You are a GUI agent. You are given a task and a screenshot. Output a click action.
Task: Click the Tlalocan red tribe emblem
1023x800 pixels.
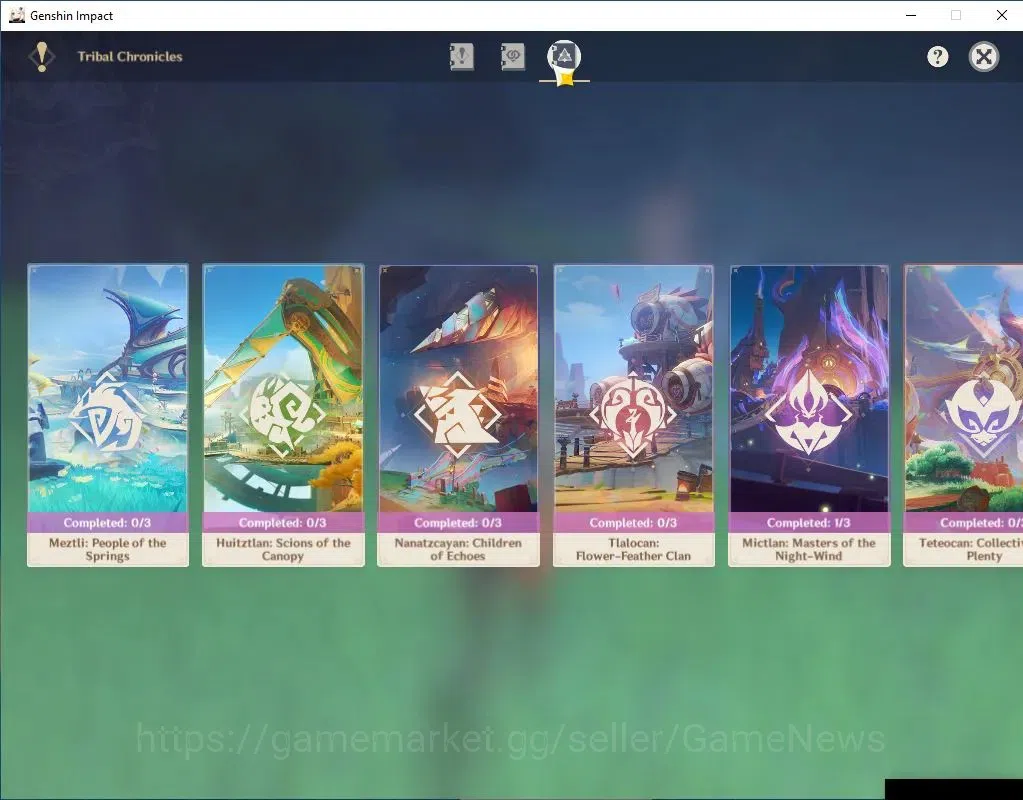[x=633, y=414]
